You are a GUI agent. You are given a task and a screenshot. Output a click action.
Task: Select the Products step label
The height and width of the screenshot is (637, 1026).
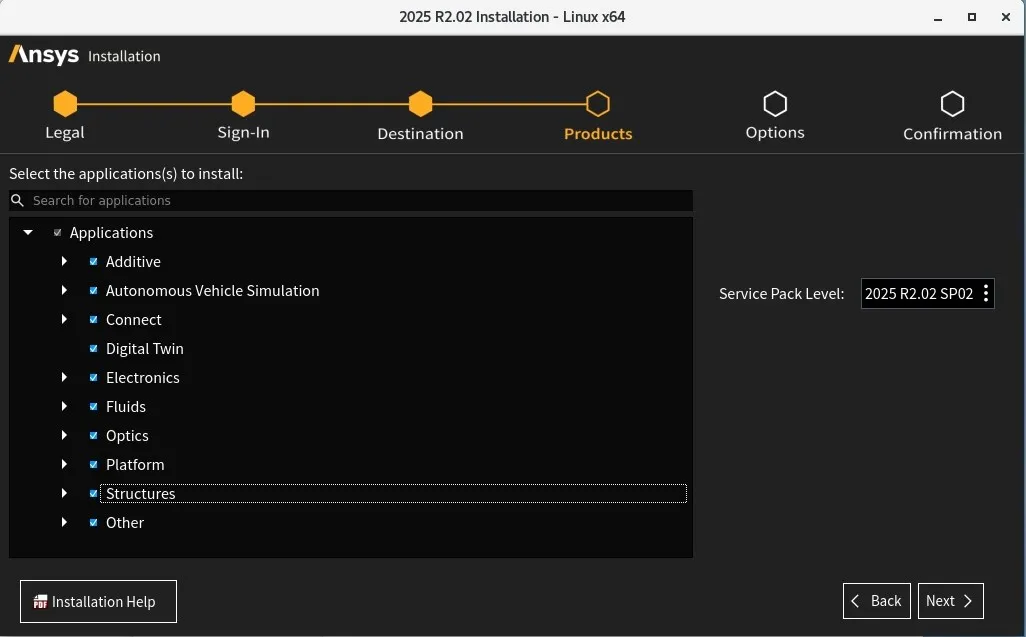click(598, 133)
